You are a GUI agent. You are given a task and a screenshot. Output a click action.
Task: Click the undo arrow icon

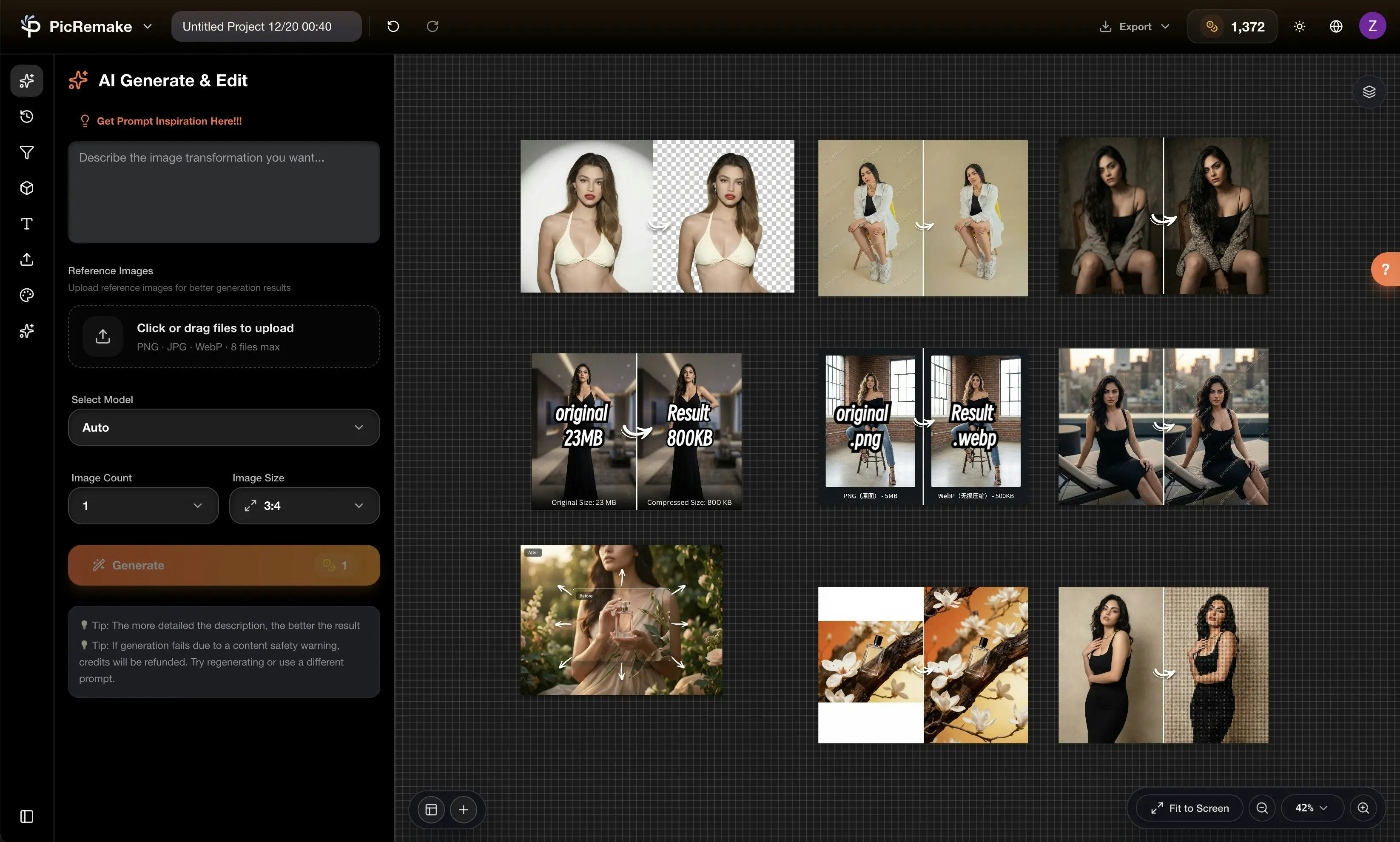pyautogui.click(x=393, y=27)
